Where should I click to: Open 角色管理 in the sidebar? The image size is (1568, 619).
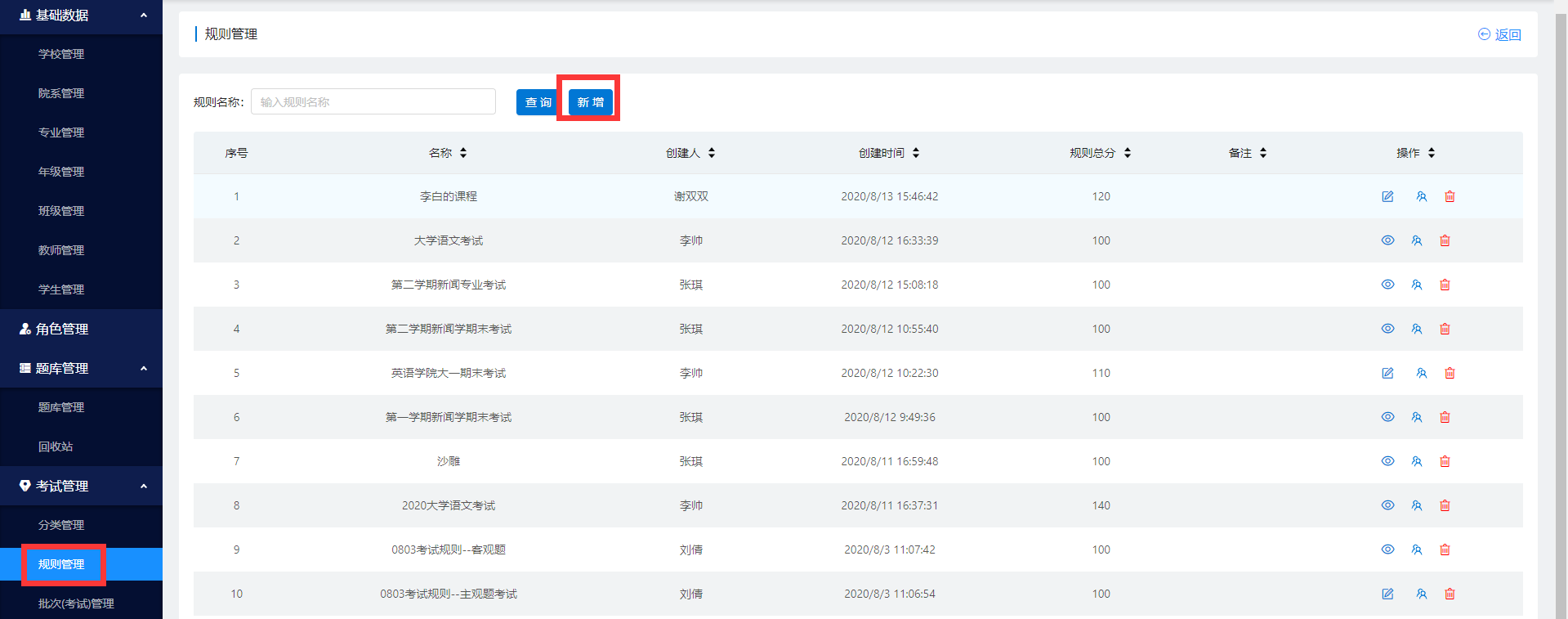pyautogui.click(x=62, y=329)
